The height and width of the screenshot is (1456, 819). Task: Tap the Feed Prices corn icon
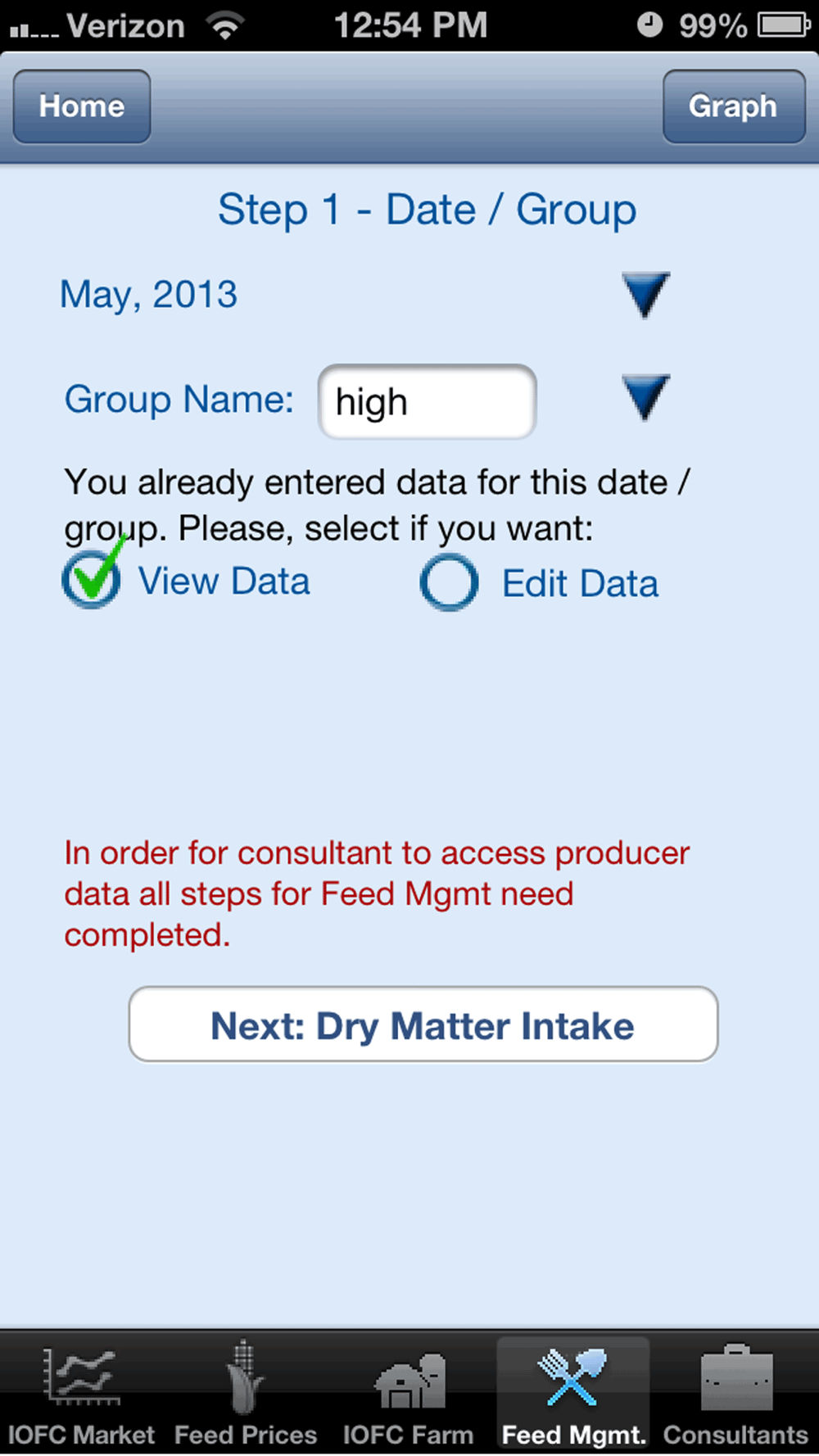[244, 1377]
